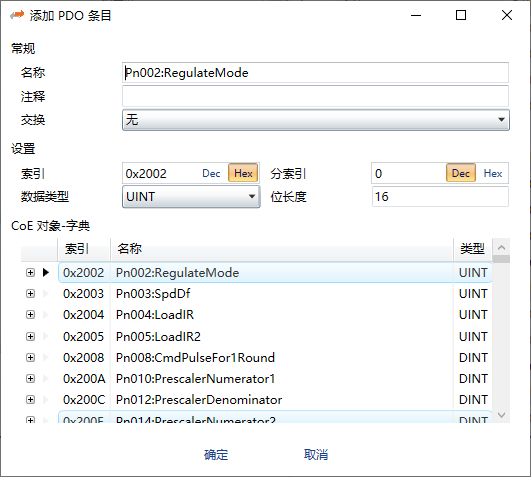The height and width of the screenshot is (477, 531).
Task: Click the current-row arrow marker of 0x2002
Action: pyautogui.click(x=46, y=273)
